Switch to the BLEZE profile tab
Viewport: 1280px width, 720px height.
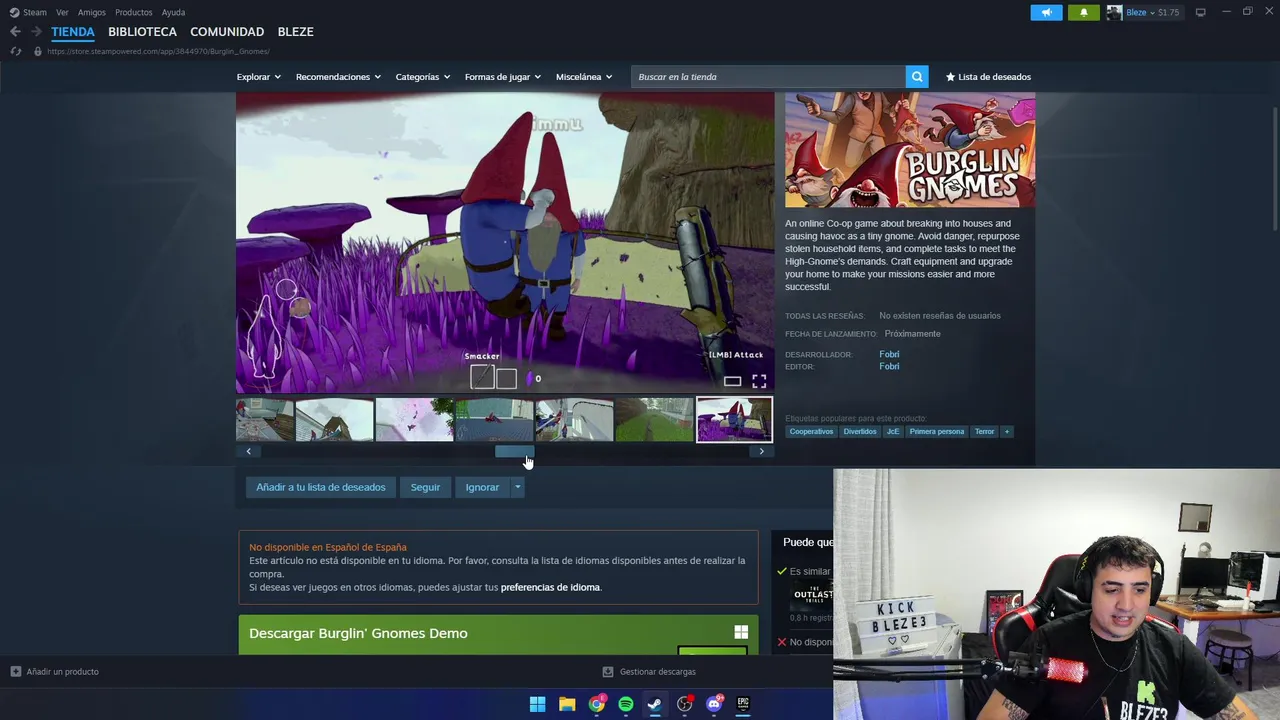tap(295, 32)
